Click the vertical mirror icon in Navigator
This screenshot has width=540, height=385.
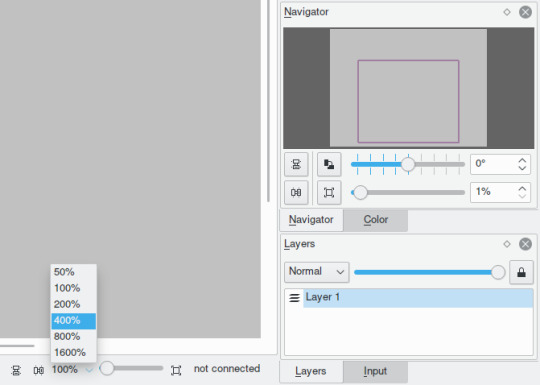[296, 164]
